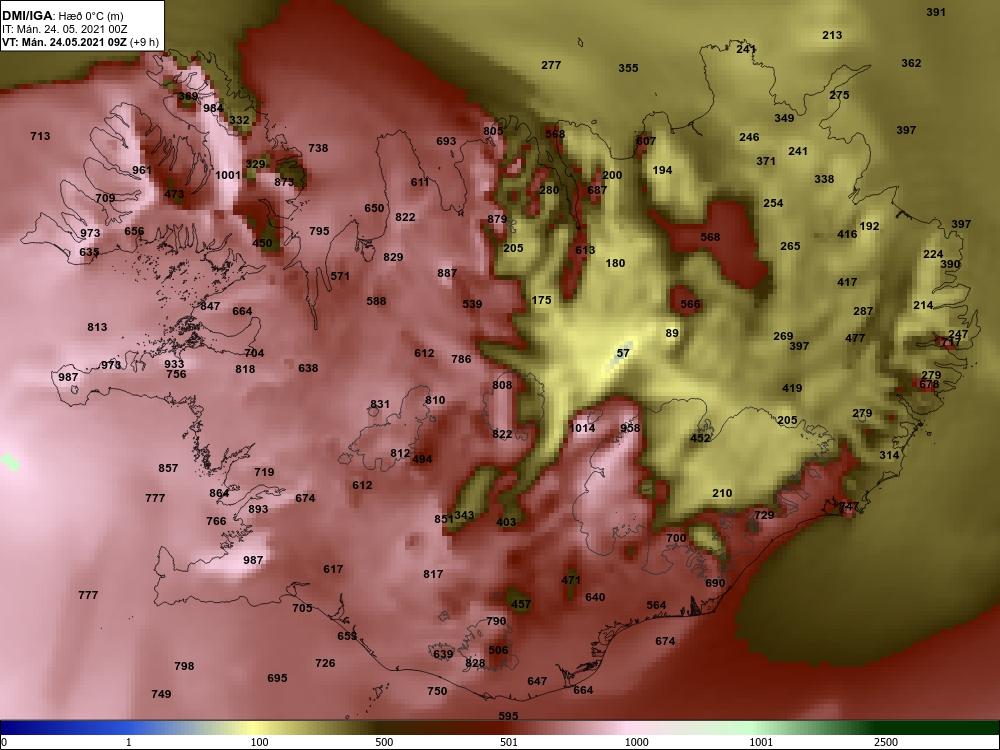Click the map value '617'
This screenshot has width=1000, height=750.
(333, 569)
